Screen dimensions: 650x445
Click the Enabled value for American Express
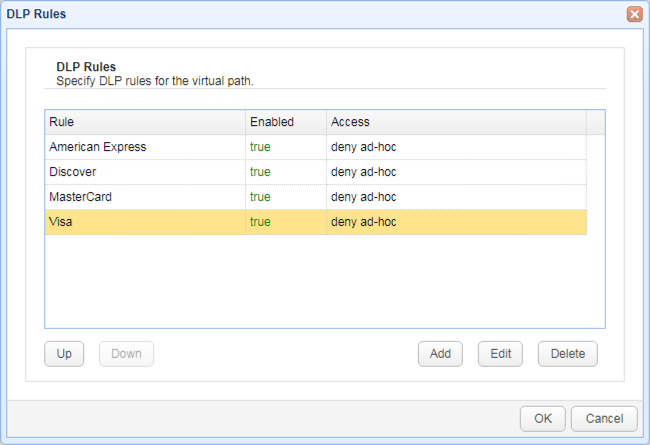pyautogui.click(x=260, y=147)
